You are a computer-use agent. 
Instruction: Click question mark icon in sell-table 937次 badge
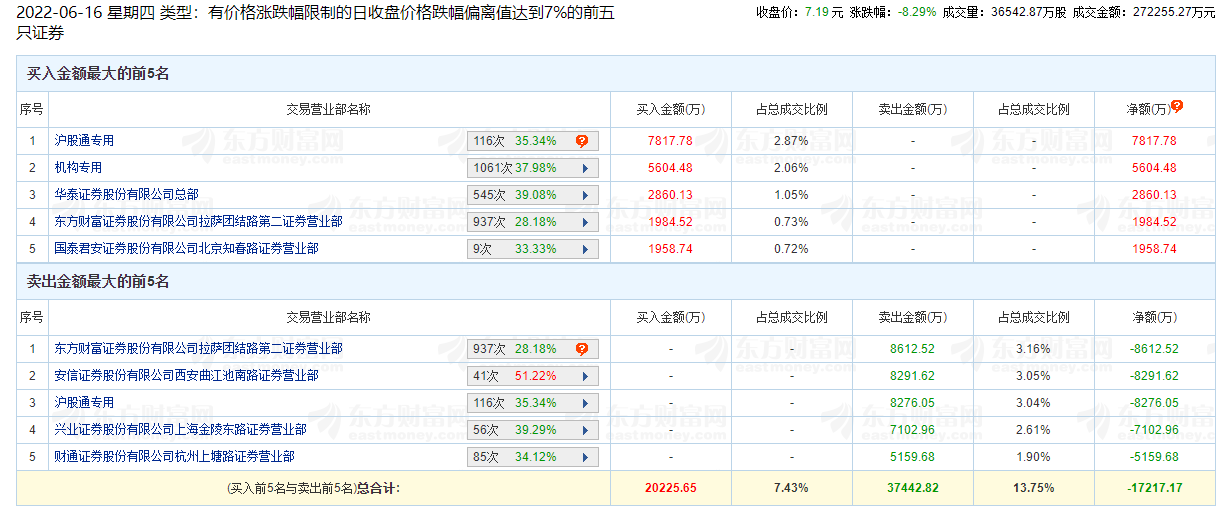tap(581, 349)
